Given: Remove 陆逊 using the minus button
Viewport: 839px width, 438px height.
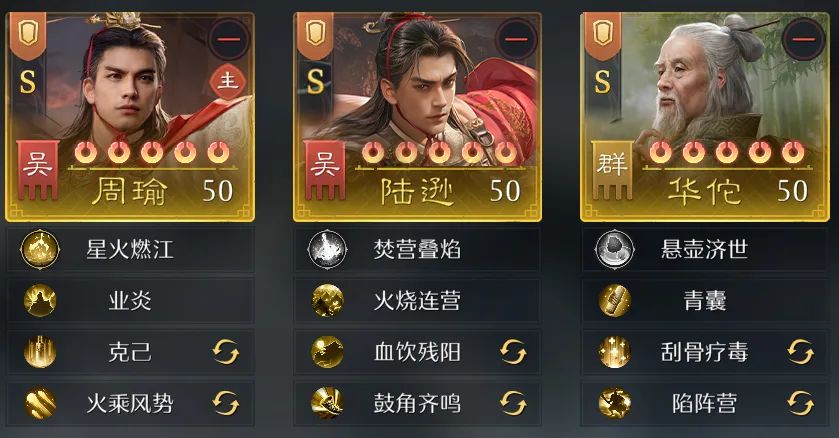Looking at the screenshot, I should pos(516,39).
